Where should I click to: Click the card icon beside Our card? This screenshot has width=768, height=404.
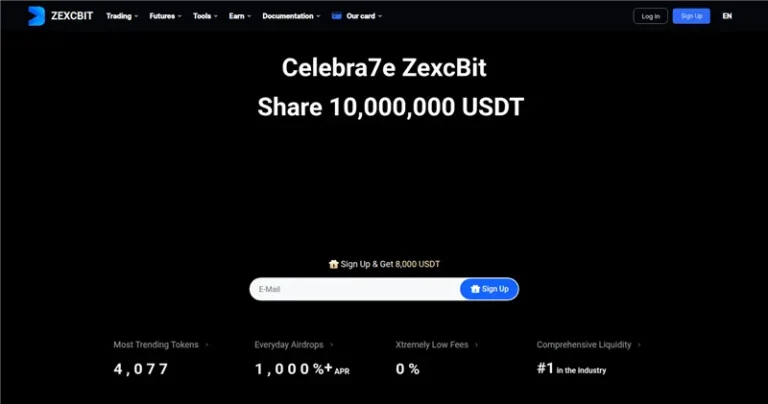336,16
